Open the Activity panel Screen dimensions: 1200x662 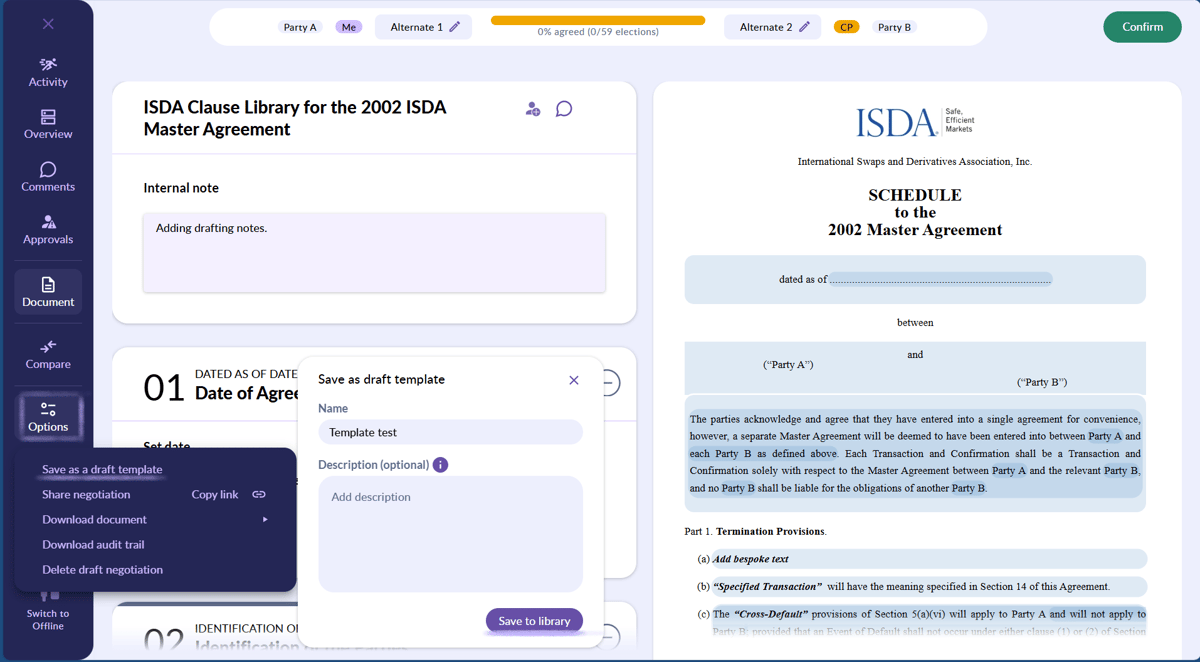tap(48, 72)
